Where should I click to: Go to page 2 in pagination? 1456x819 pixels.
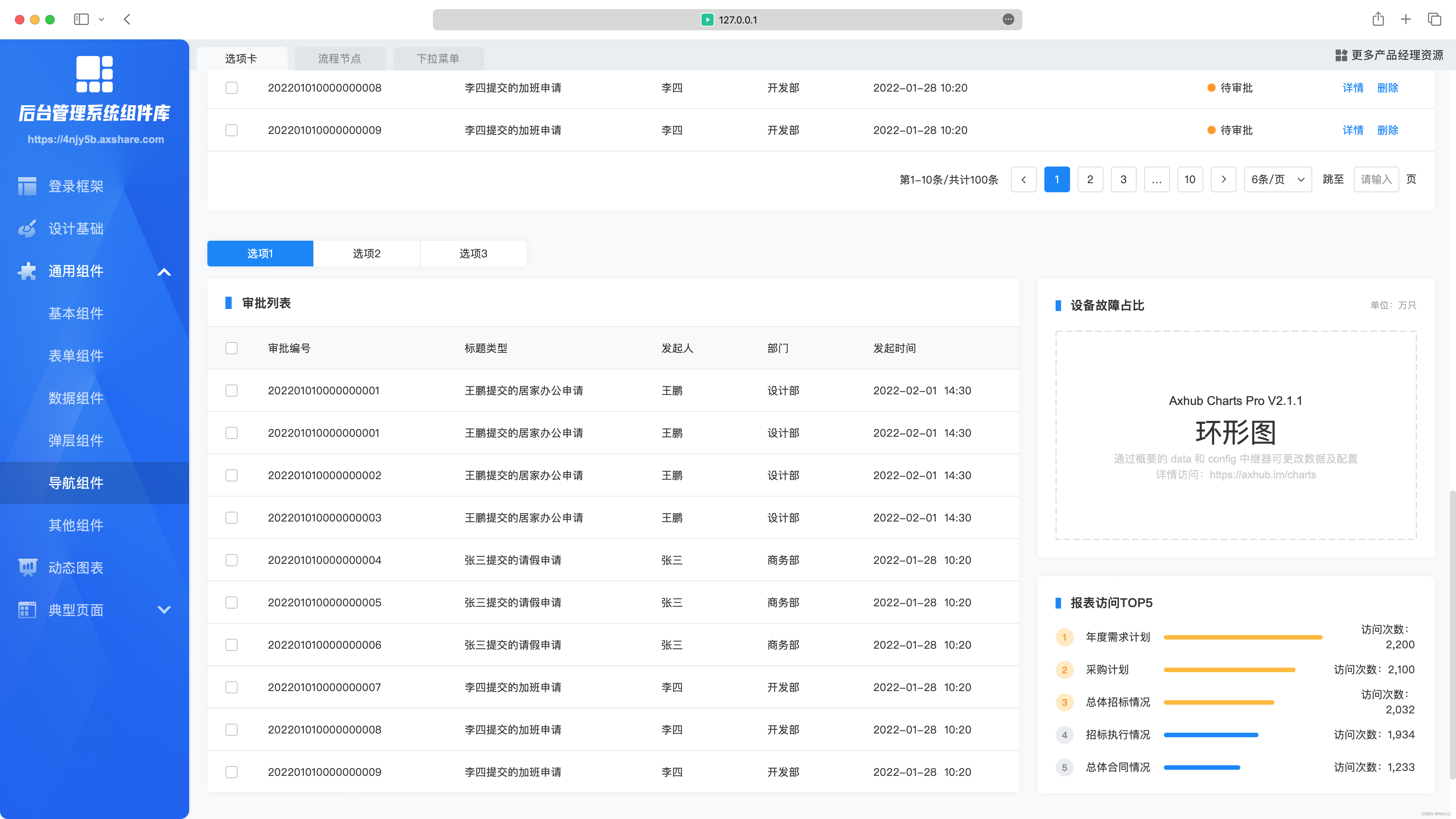1090,179
